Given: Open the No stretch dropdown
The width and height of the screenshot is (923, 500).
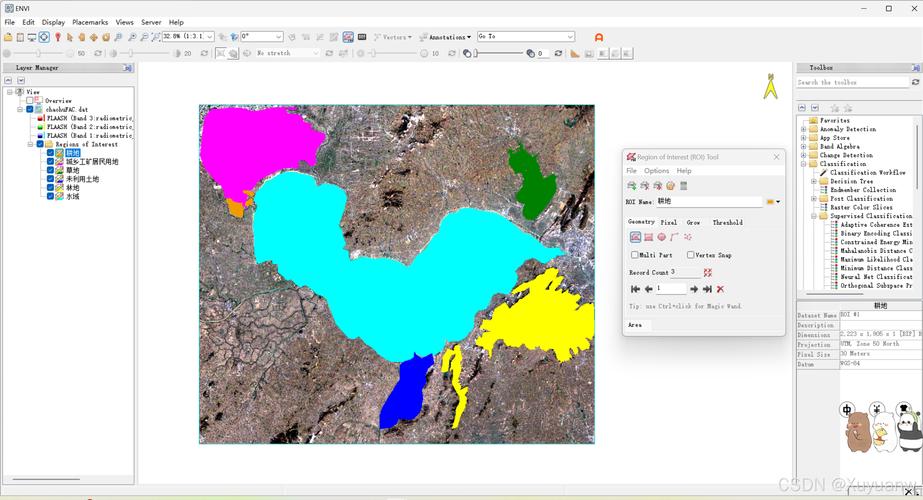Looking at the screenshot, I should [x=288, y=53].
